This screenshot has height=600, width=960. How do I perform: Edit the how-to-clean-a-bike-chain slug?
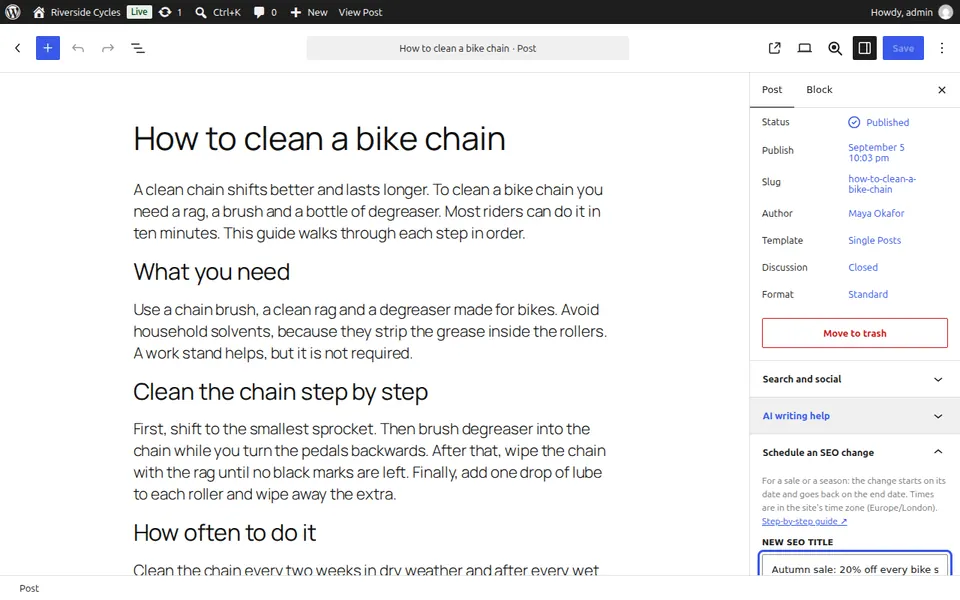(882, 184)
